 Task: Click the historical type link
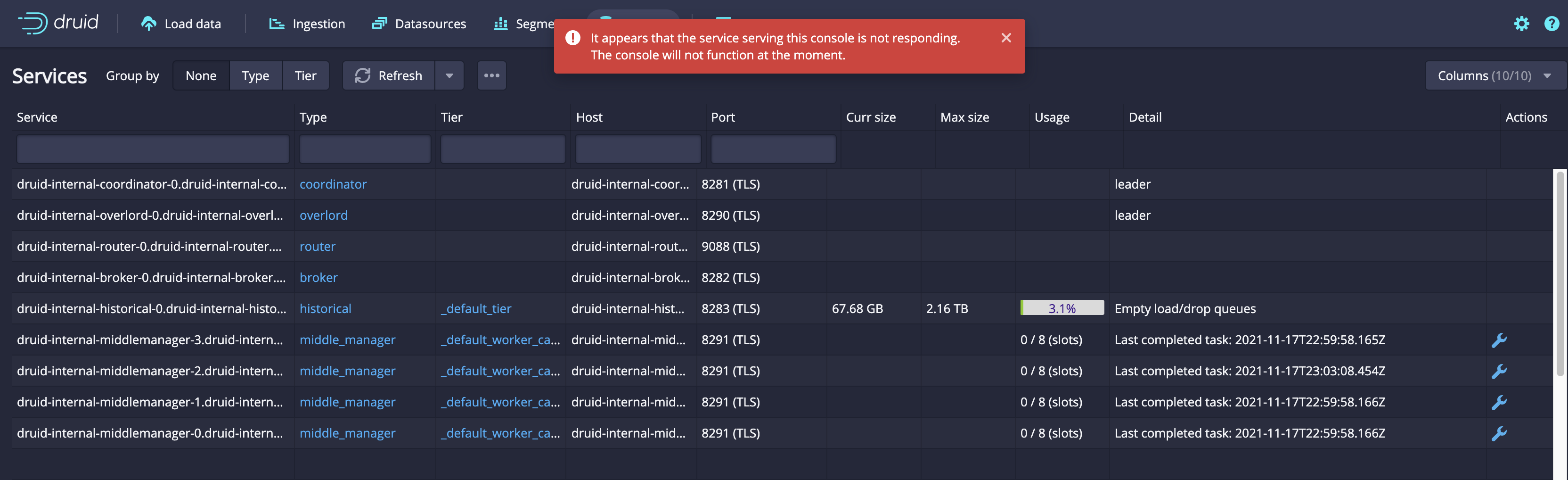[x=325, y=308]
